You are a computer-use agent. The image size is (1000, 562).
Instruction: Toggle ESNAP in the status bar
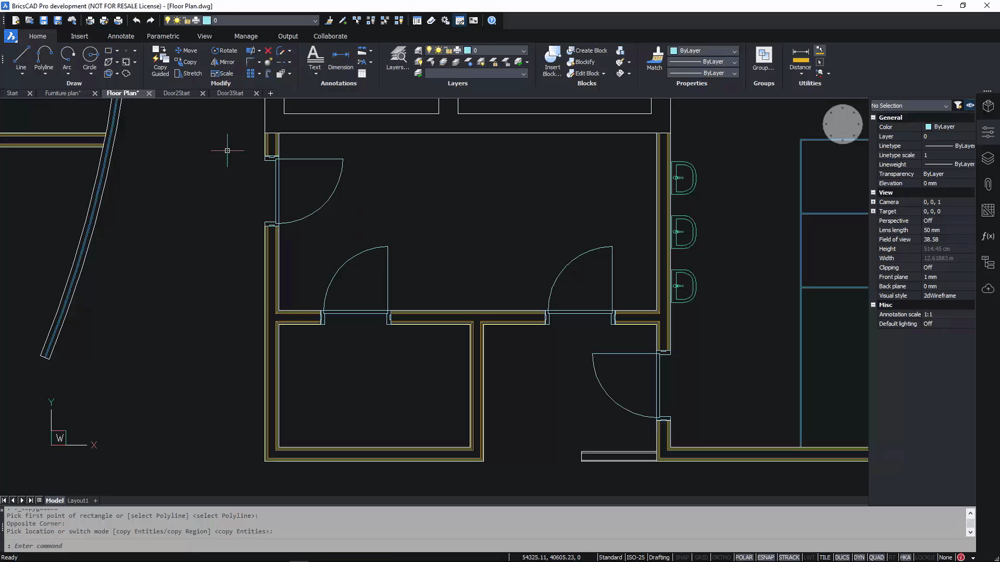point(766,557)
